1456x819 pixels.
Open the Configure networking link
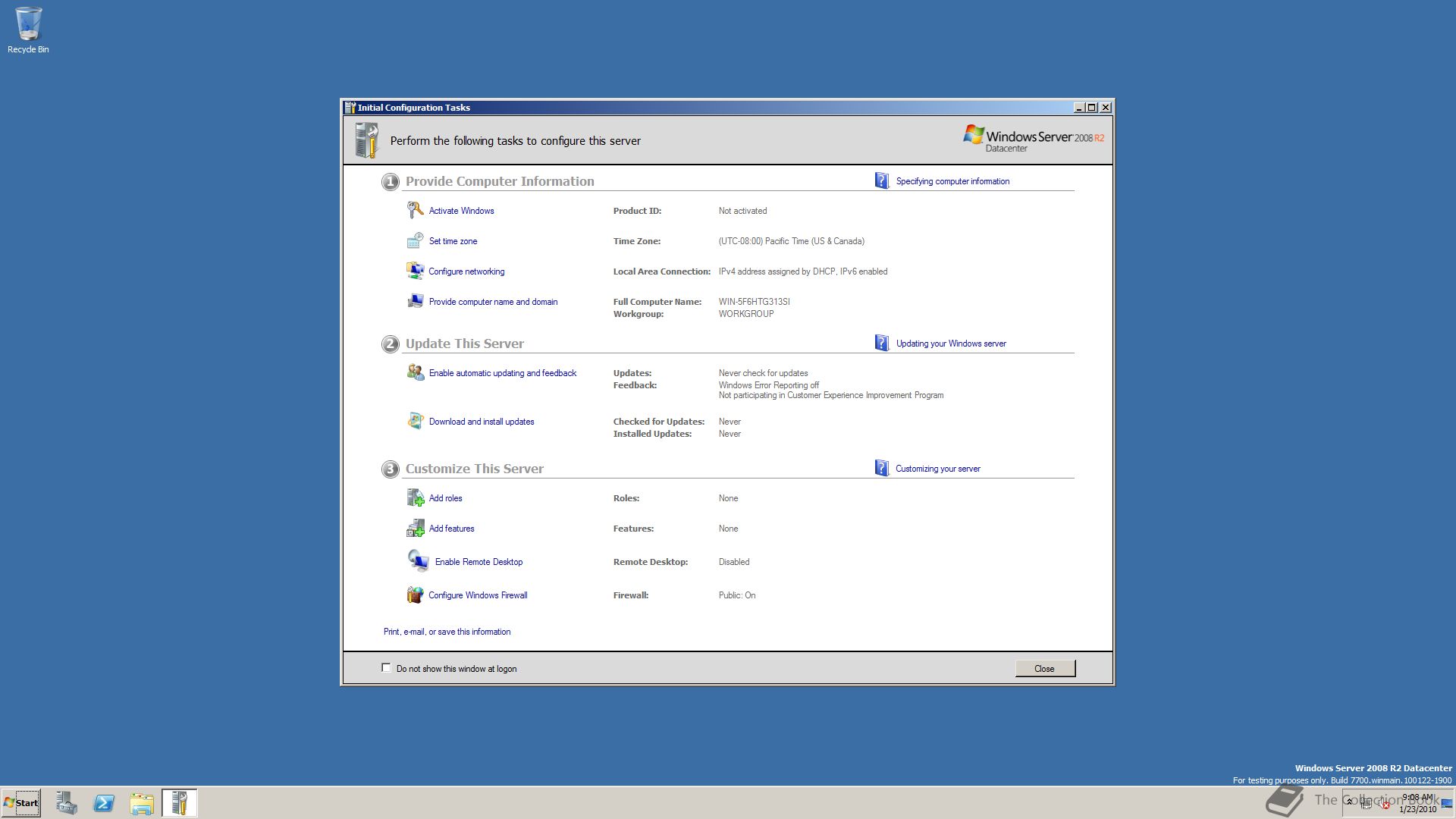[x=466, y=271]
